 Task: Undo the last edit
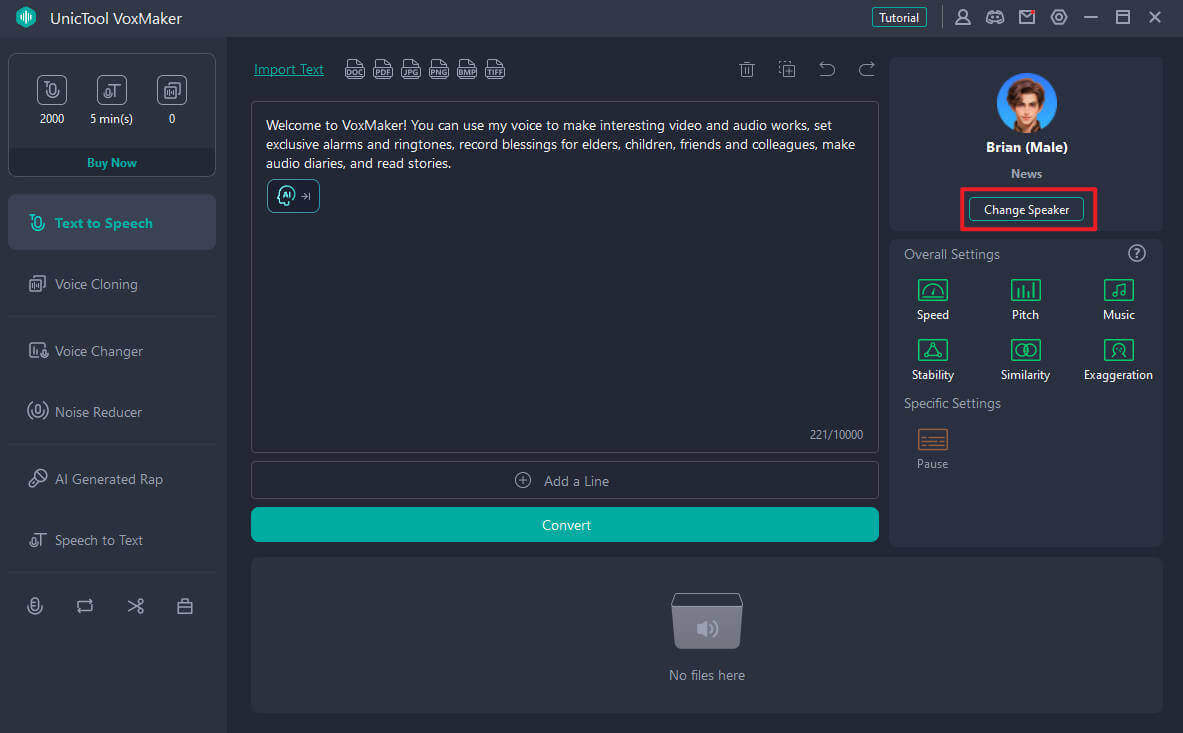tap(827, 69)
